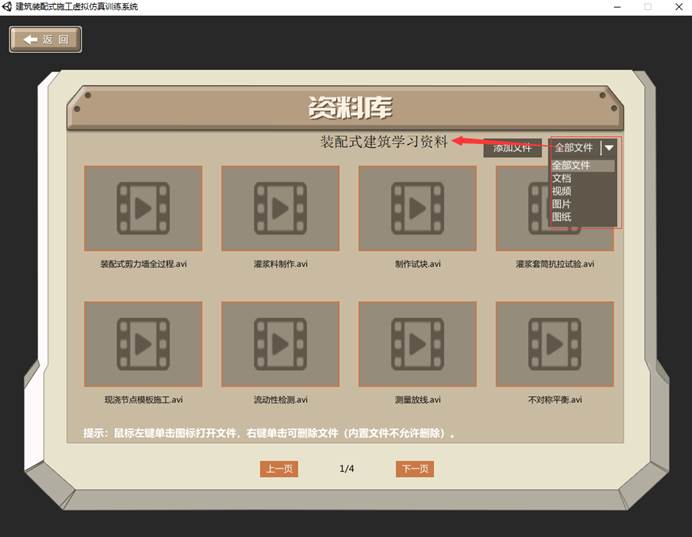
Task: Open the 测量放线.avi video icon
Action: 417,344
